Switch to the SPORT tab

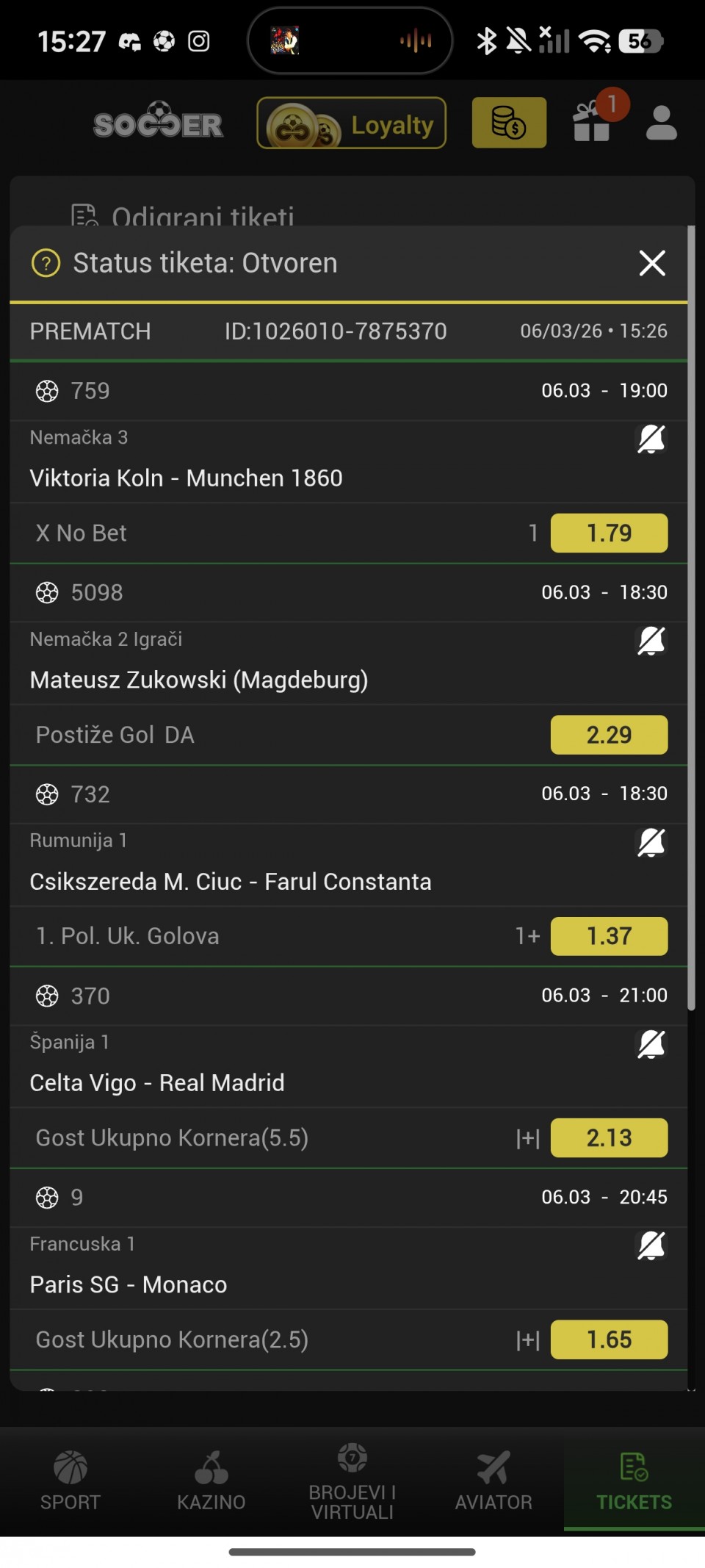point(70,1480)
